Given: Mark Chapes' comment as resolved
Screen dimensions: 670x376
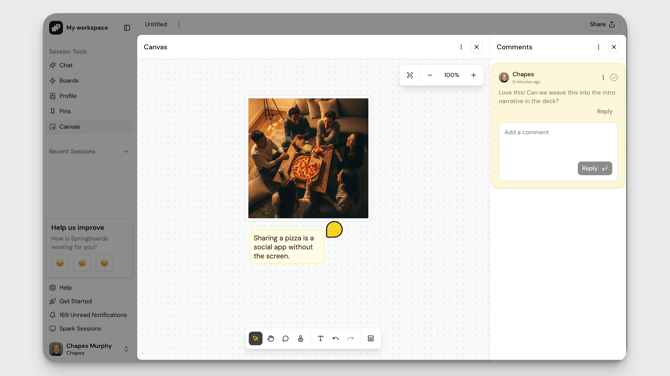Looking at the screenshot, I should point(614,77).
